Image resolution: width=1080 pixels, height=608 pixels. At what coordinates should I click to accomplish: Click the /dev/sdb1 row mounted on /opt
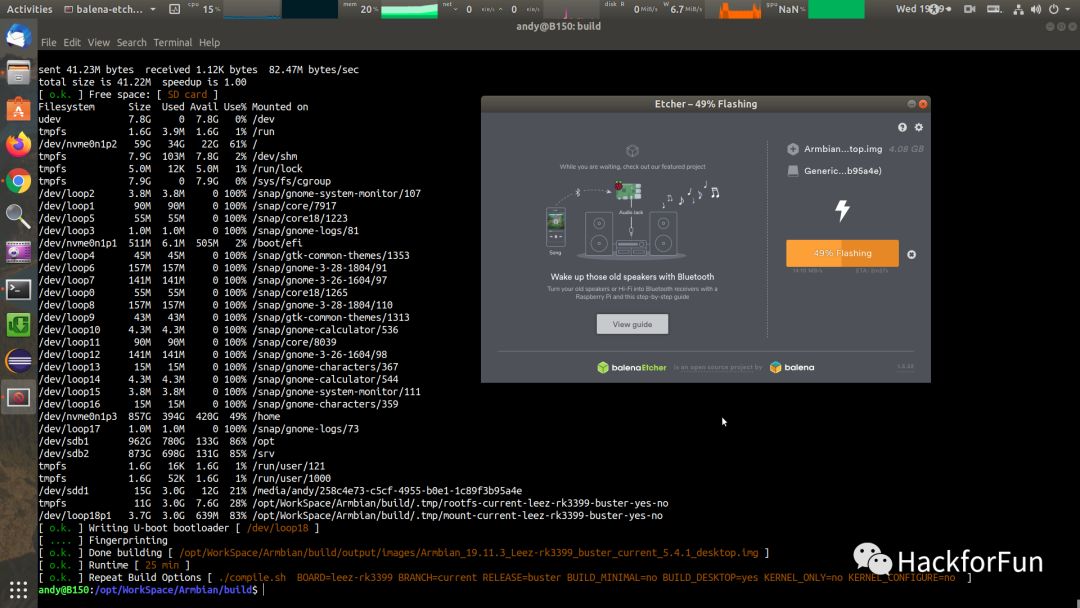pyautogui.click(x=156, y=441)
